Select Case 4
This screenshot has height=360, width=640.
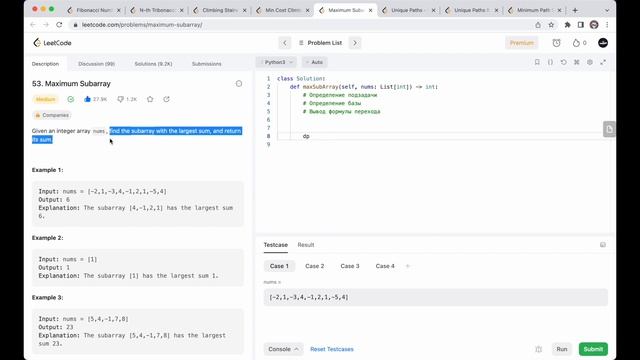(385, 266)
